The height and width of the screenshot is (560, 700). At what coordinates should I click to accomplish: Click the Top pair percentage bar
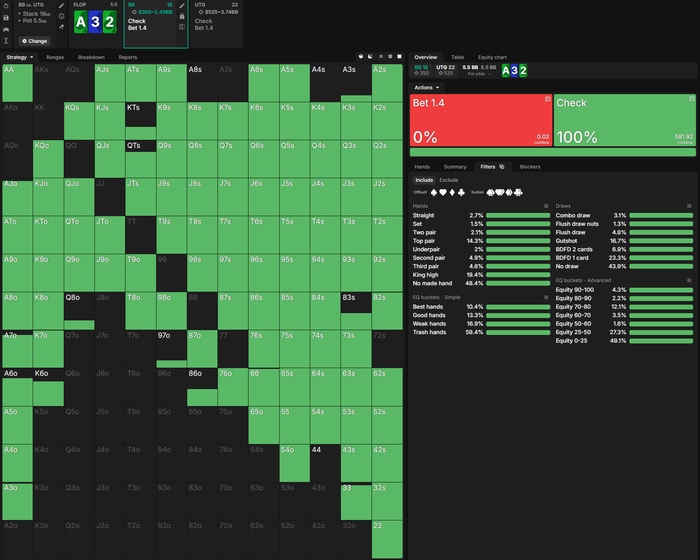(518, 241)
